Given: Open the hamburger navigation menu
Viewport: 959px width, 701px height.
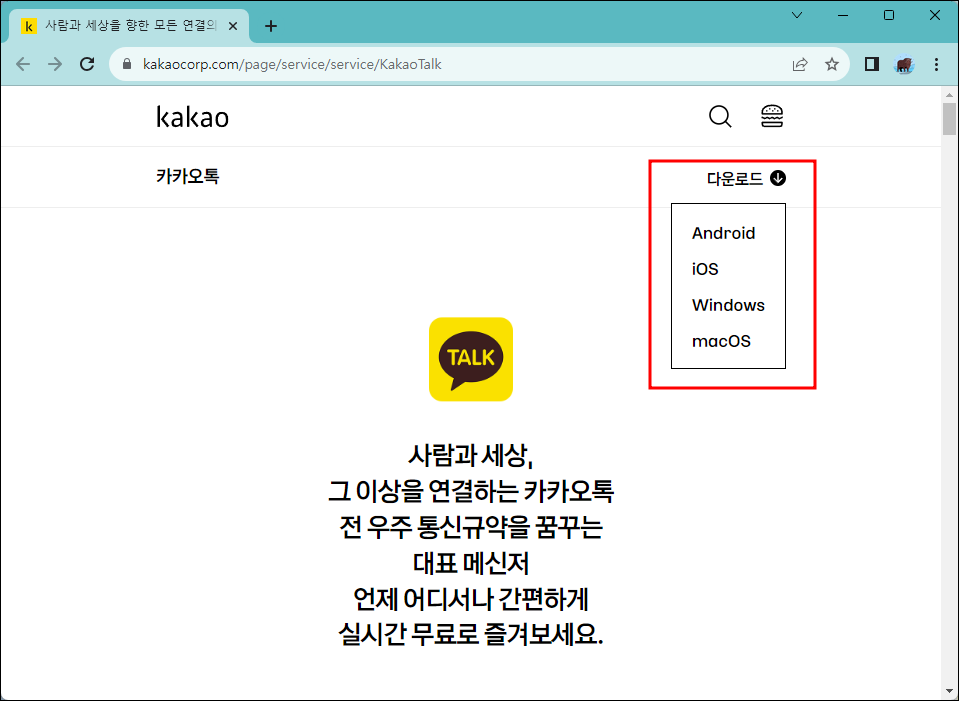Looking at the screenshot, I should click(x=771, y=116).
